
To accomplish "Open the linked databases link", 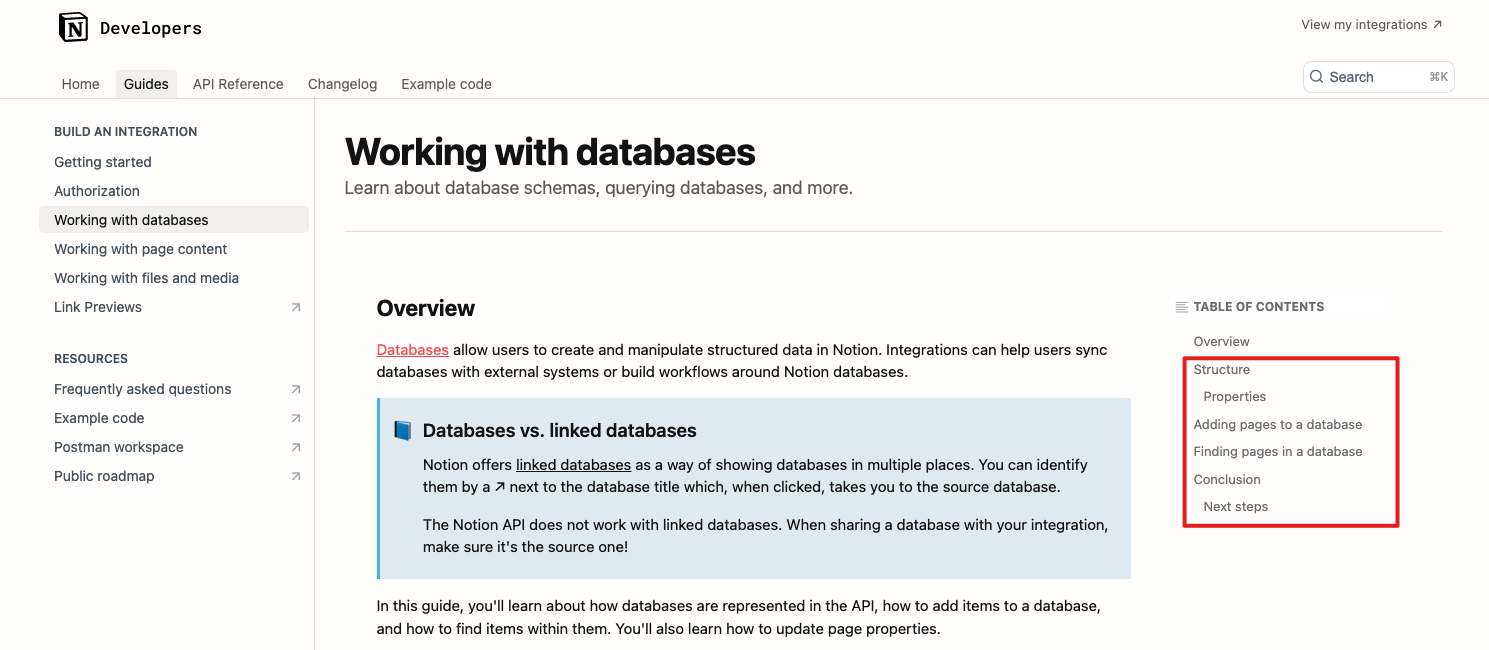I will [x=573, y=465].
